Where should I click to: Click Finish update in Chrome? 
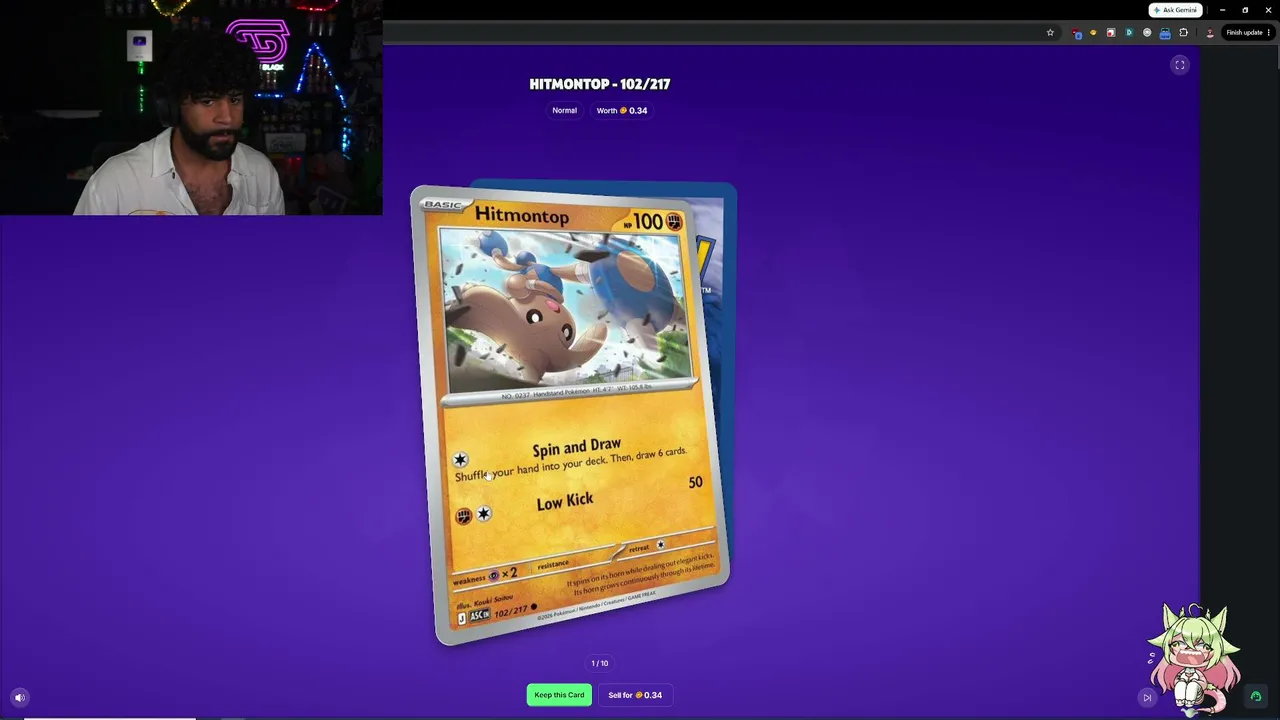tap(1248, 32)
